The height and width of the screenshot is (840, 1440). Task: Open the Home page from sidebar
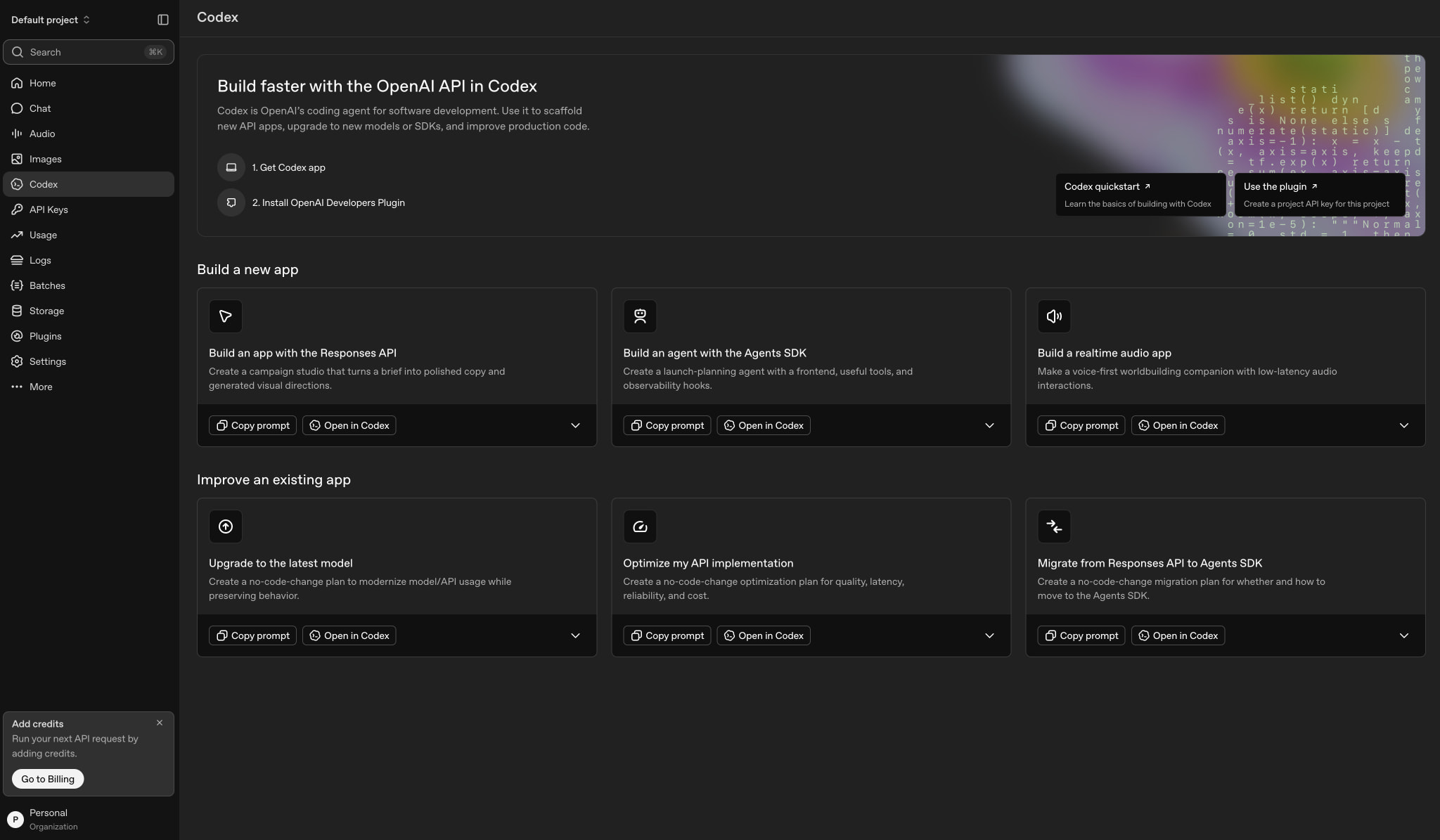click(x=89, y=83)
